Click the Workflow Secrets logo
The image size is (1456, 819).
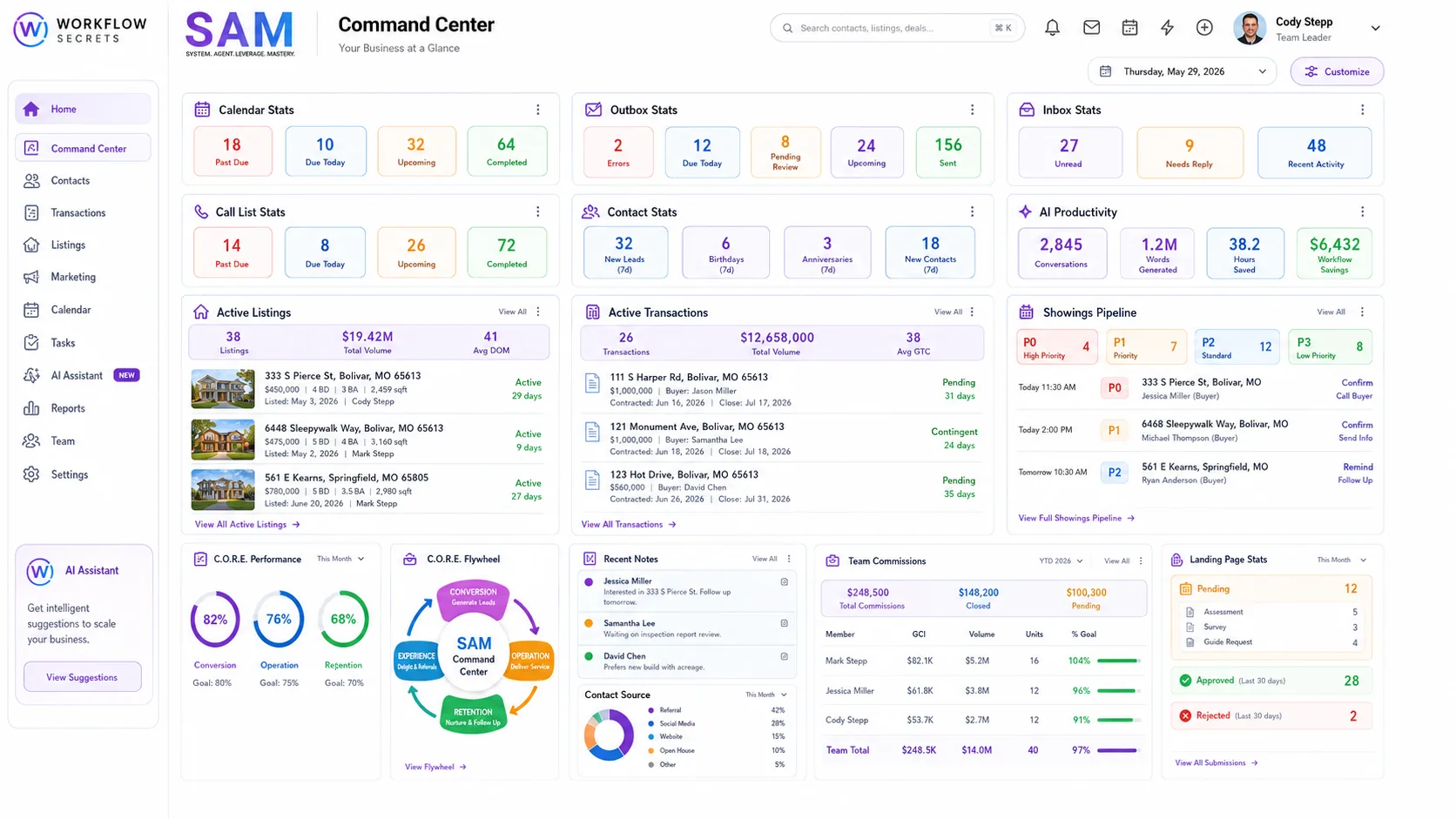tap(80, 30)
